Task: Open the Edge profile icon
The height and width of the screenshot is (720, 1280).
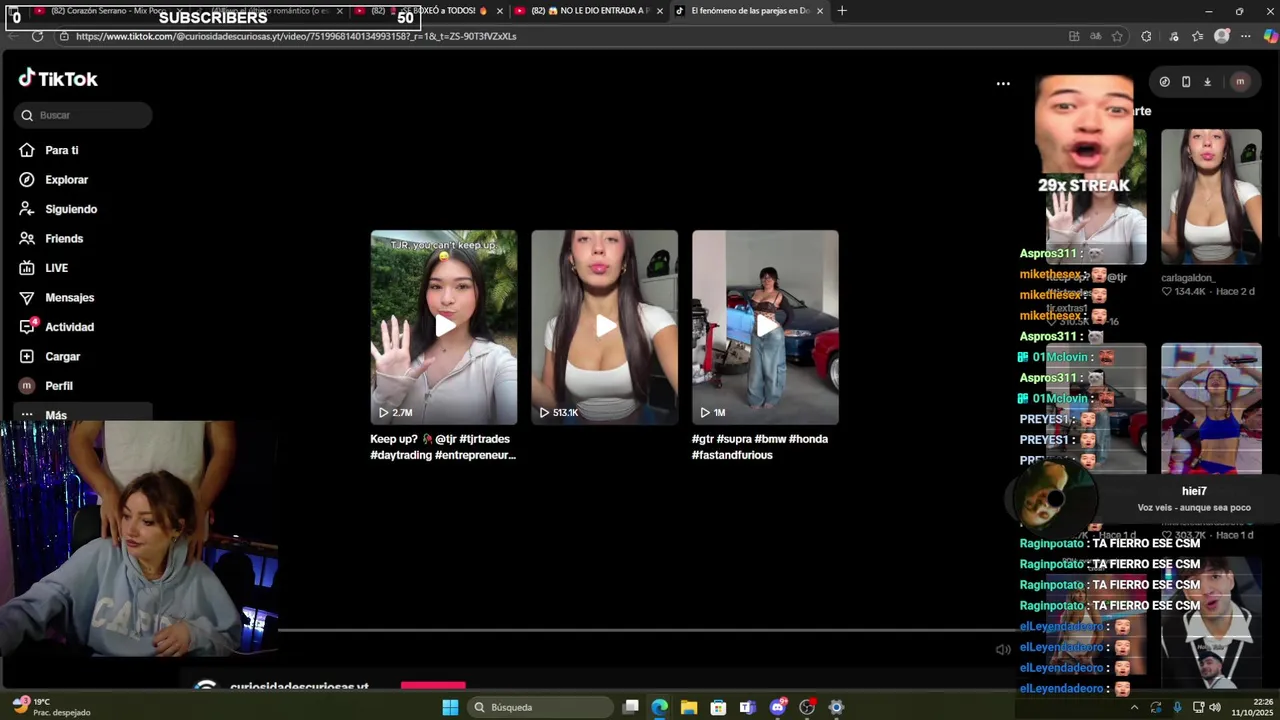Action: pos(1222,36)
